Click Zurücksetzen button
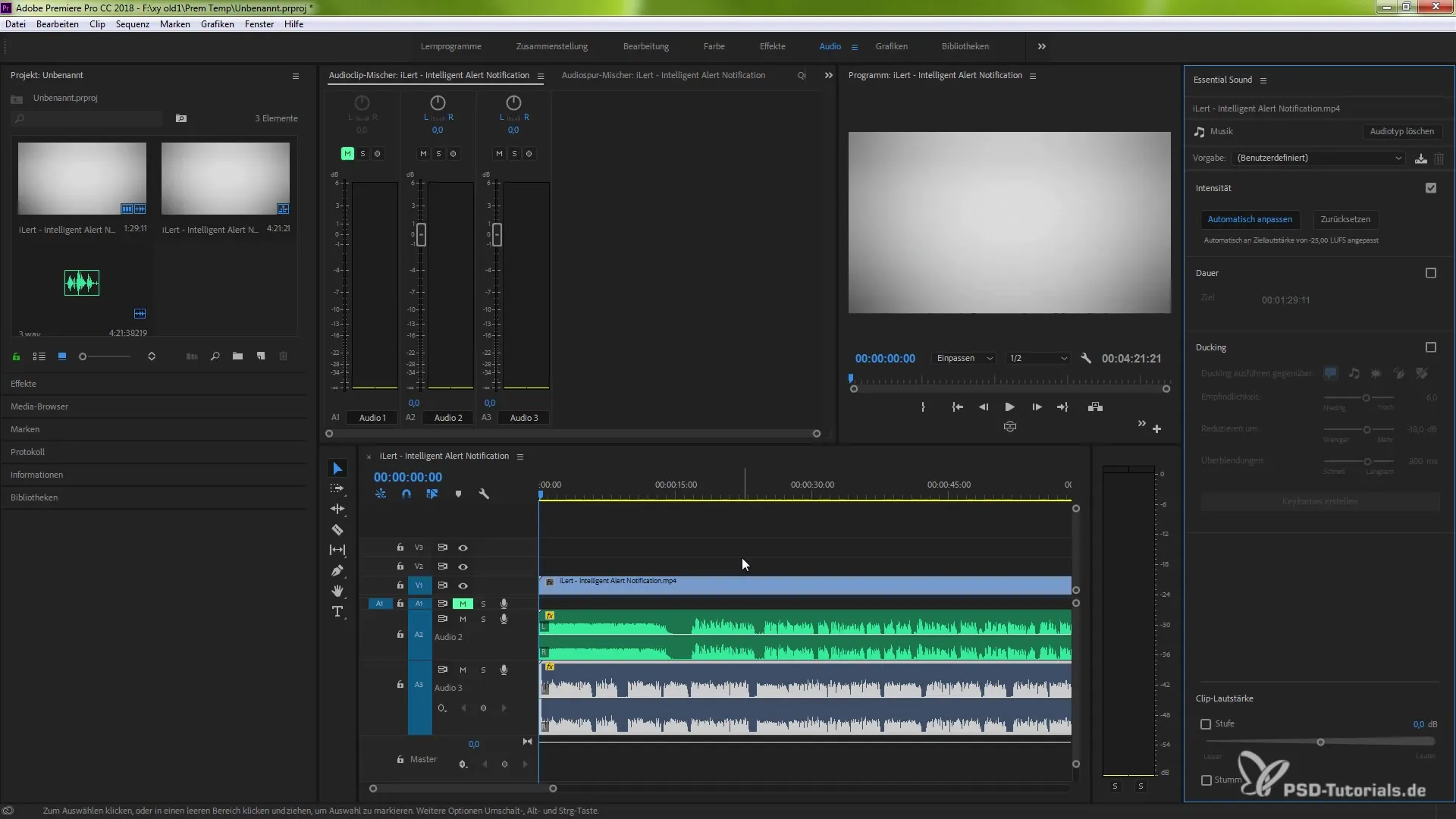 click(x=1345, y=219)
